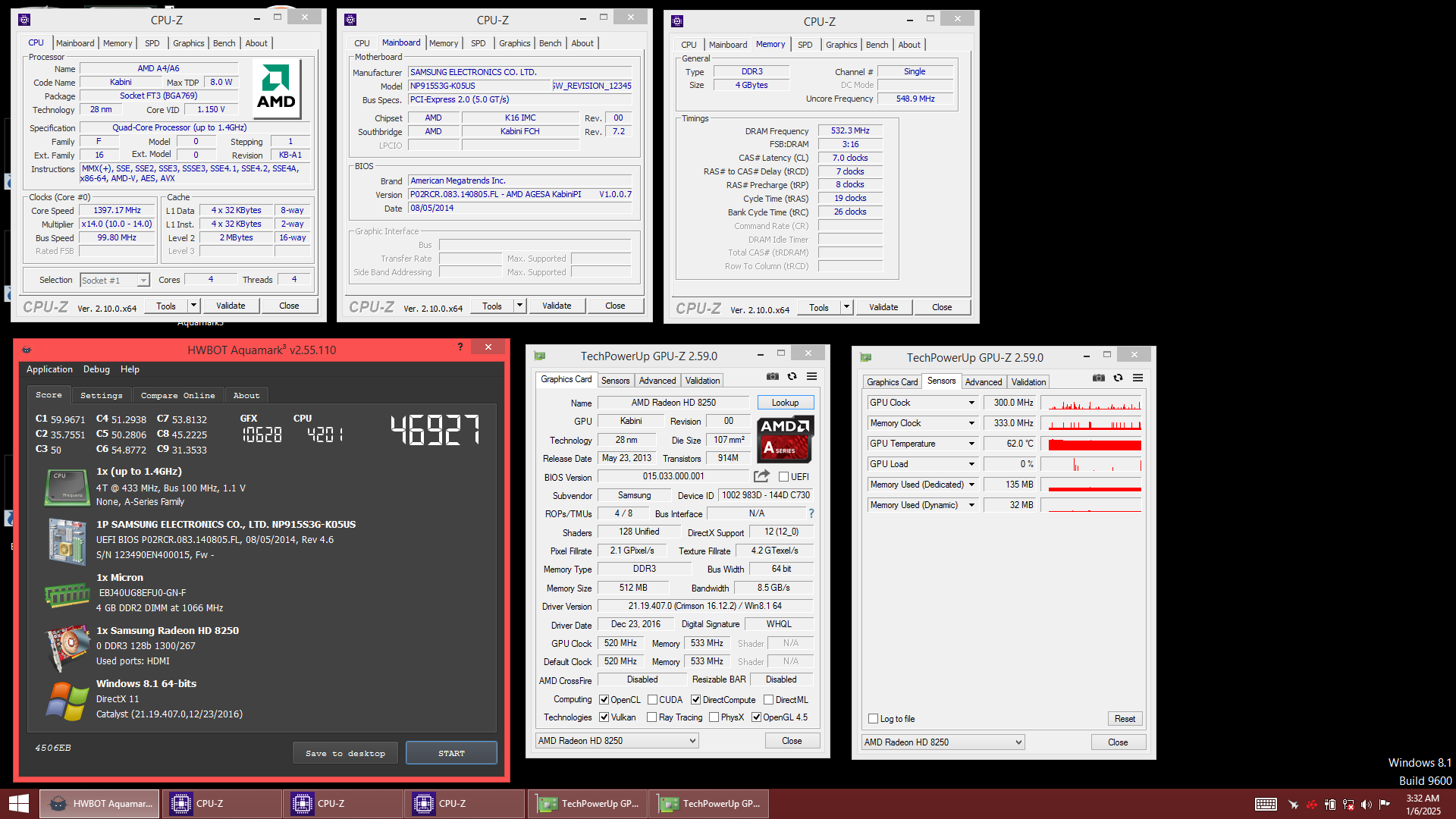Click the graphics card icon in Aquamark
The width and height of the screenshot is (1456, 819).
point(67,648)
